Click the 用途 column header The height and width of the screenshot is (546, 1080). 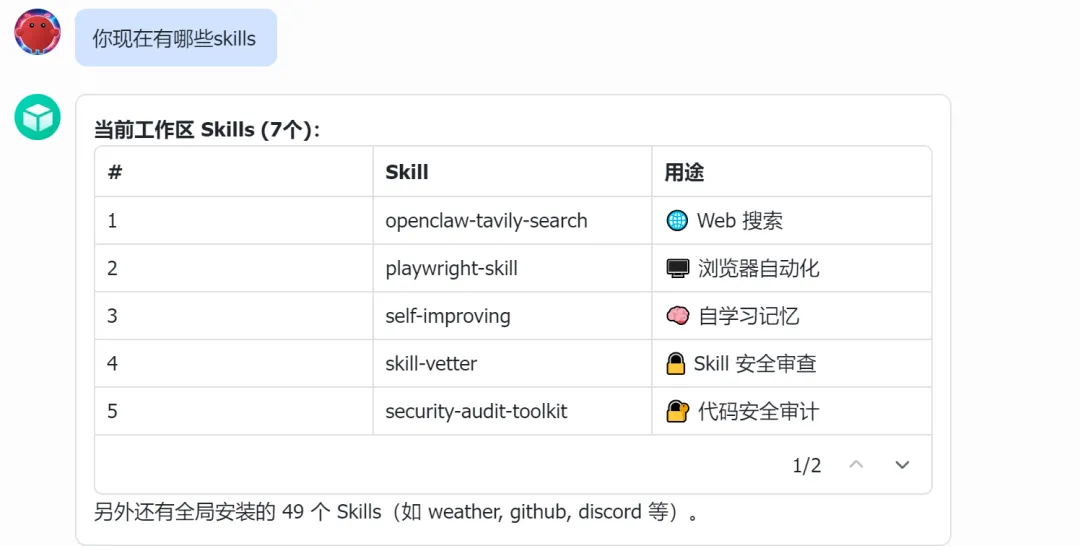coord(684,172)
